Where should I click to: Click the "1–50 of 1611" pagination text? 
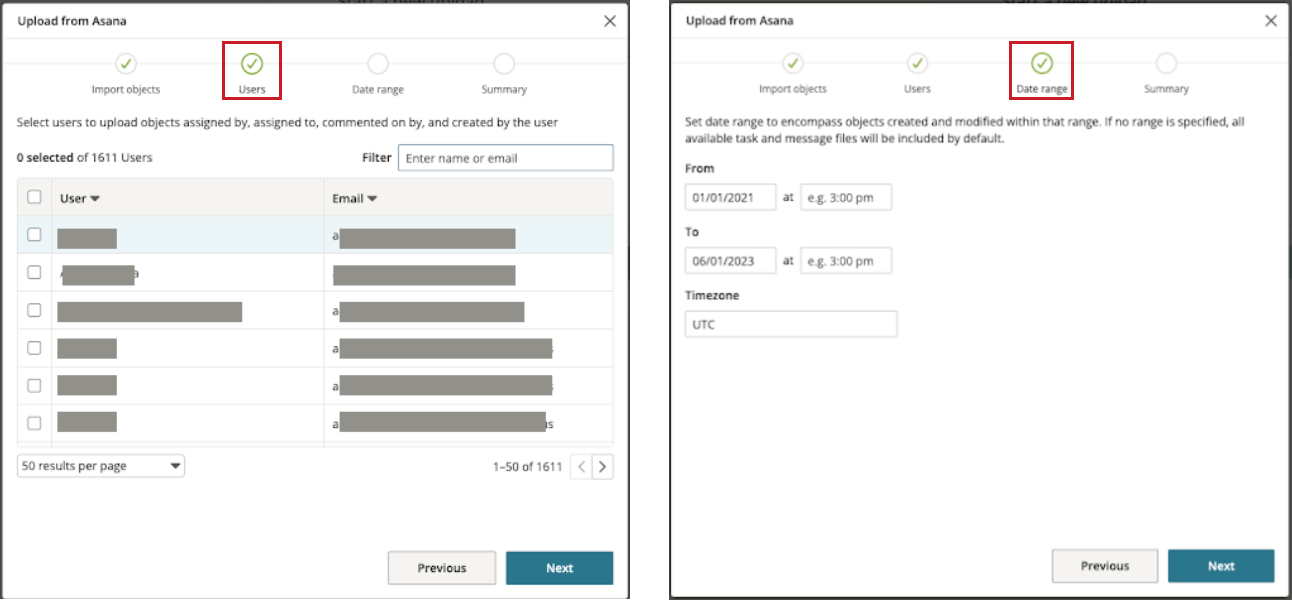(528, 467)
